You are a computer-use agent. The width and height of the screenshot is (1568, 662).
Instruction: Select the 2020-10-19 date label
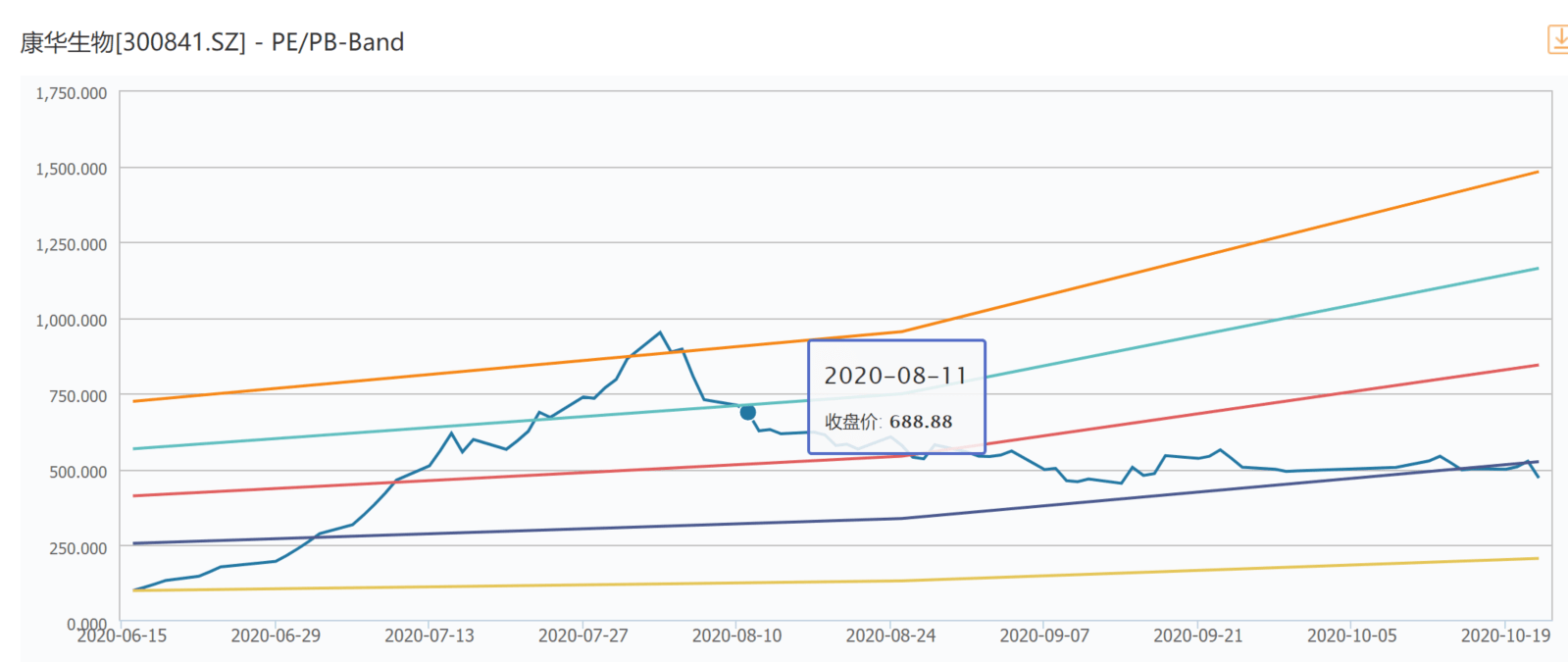pos(1506,636)
